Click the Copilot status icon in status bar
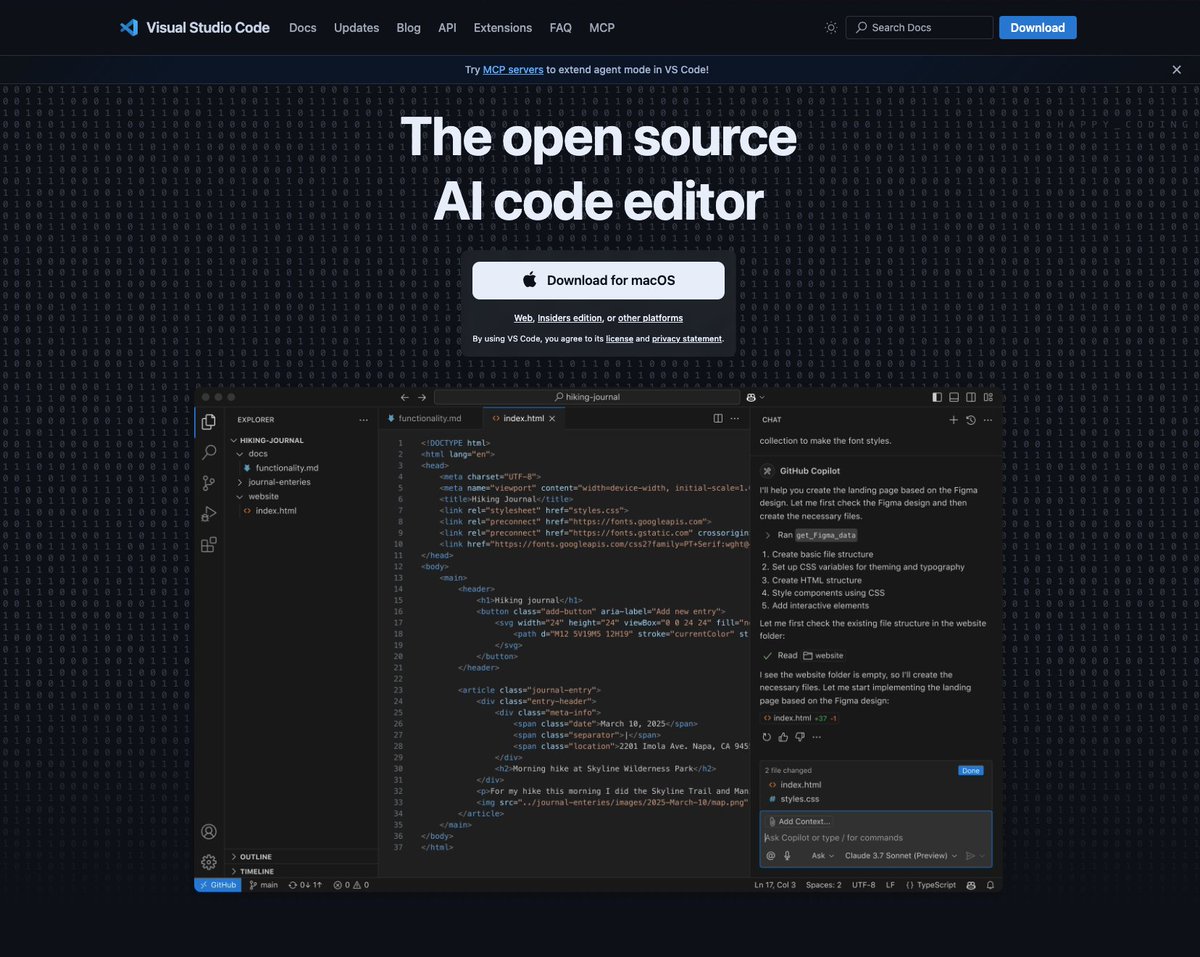 pos(972,885)
